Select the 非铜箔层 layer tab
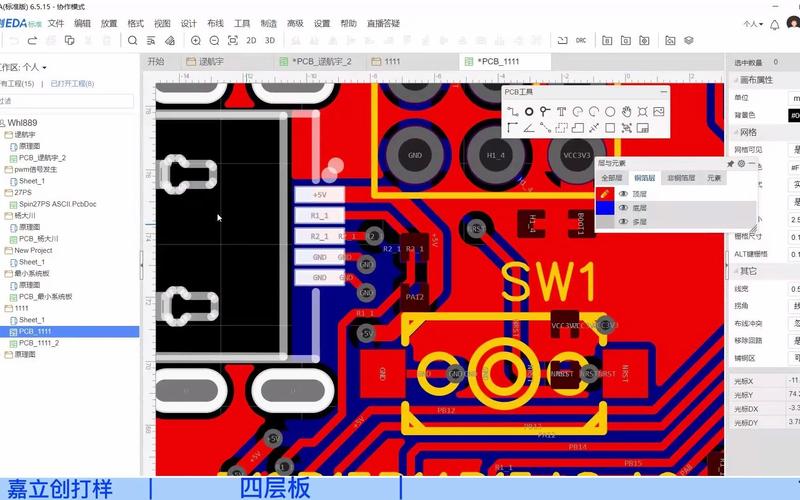Screen dimensions: 800x500 coord(681,178)
